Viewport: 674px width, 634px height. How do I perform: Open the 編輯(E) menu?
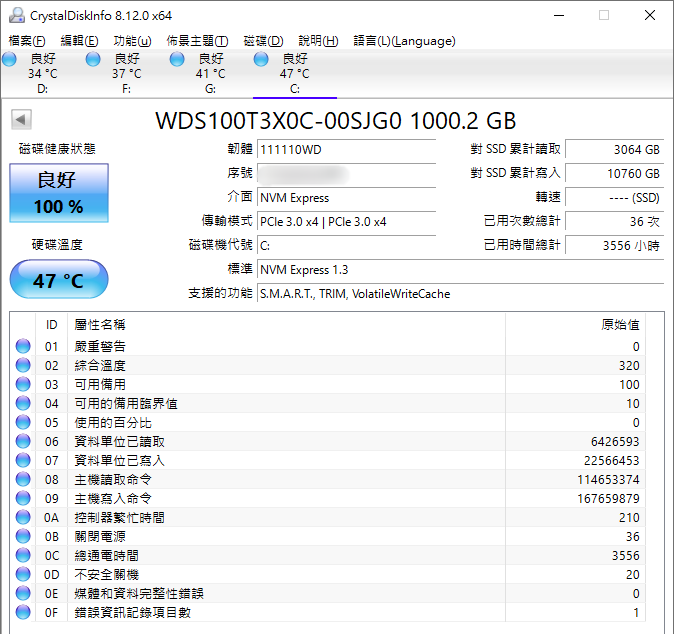(x=80, y=41)
